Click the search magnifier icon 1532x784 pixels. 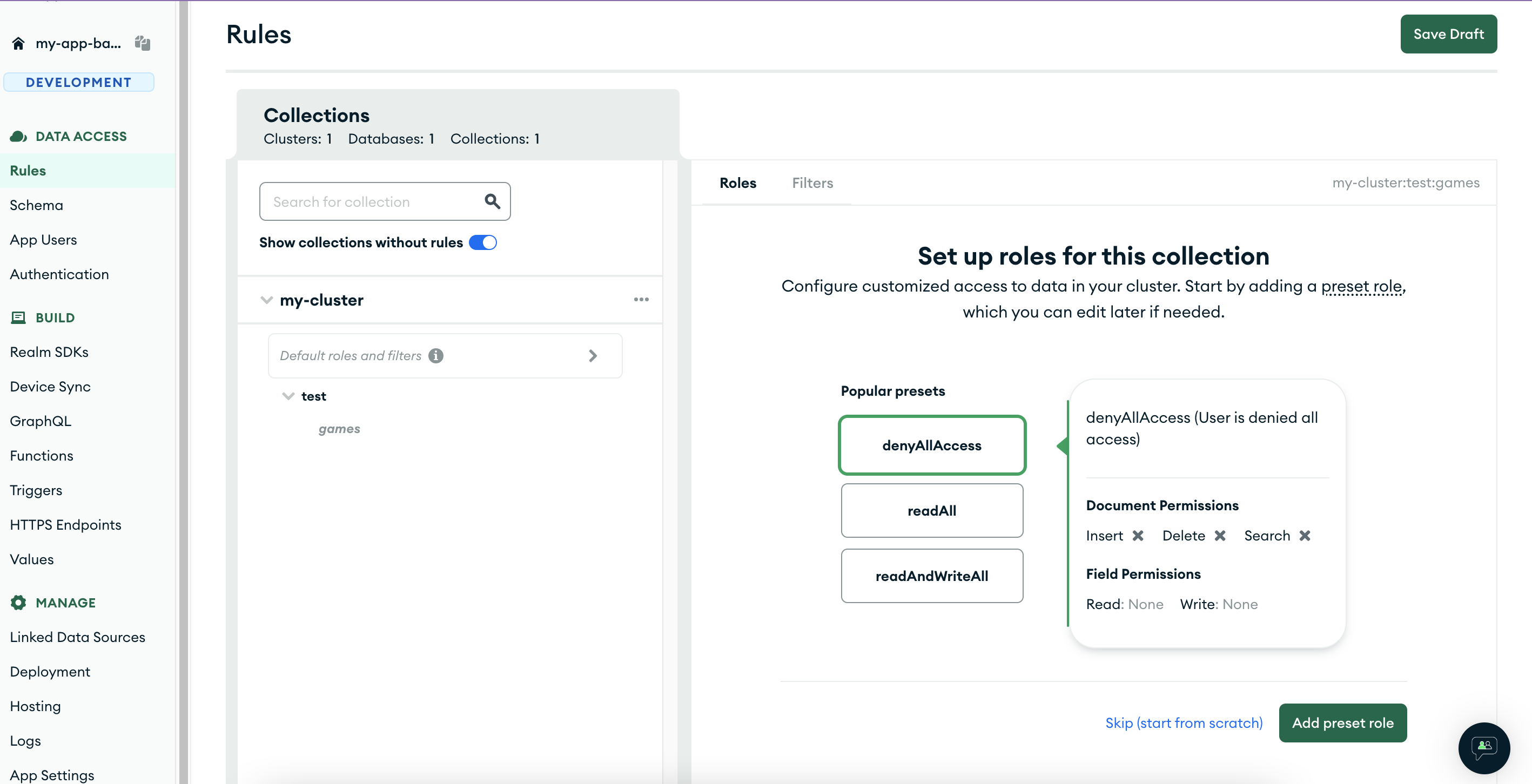(x=492, y=201)
